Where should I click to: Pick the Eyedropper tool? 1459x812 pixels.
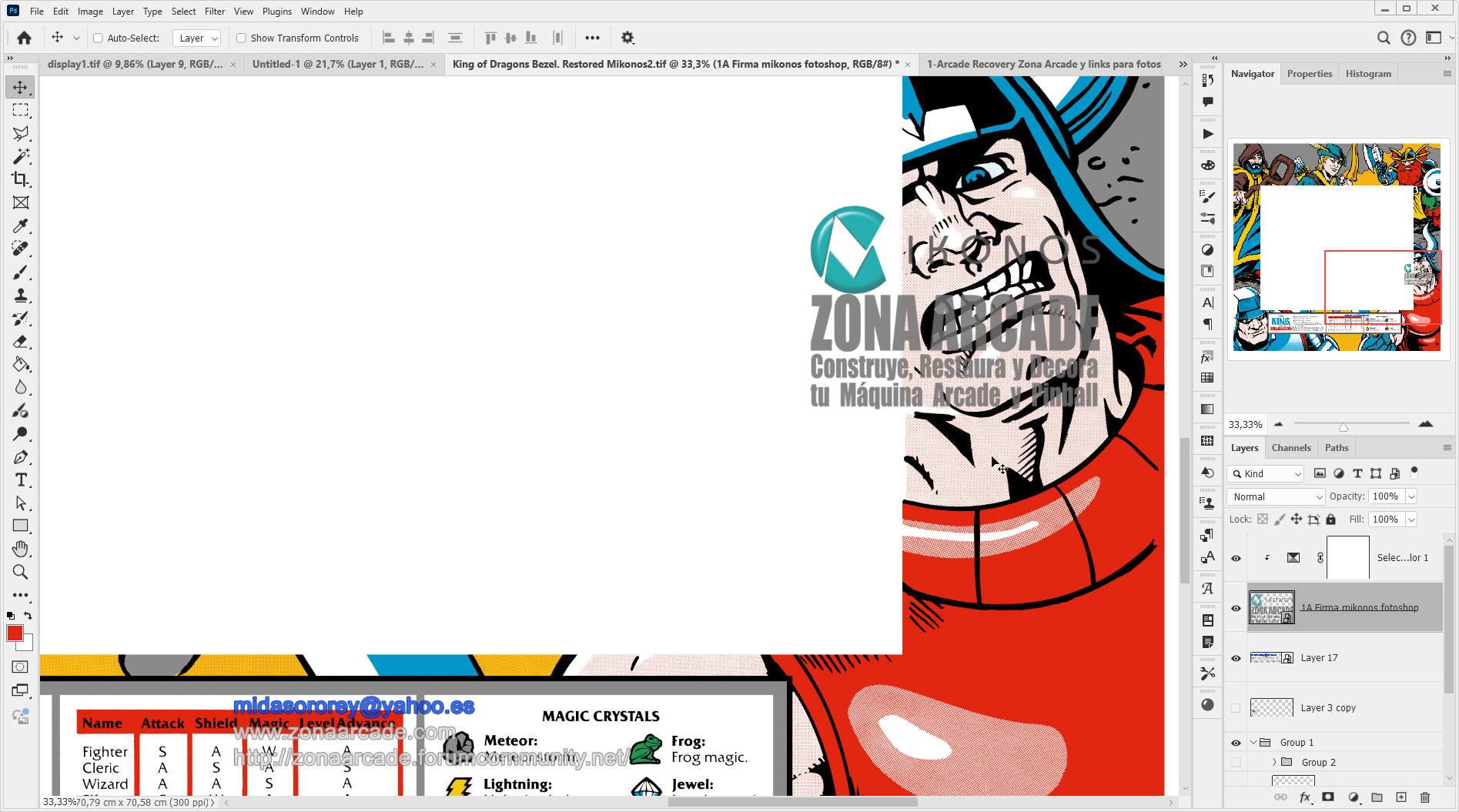coord(21,226)
